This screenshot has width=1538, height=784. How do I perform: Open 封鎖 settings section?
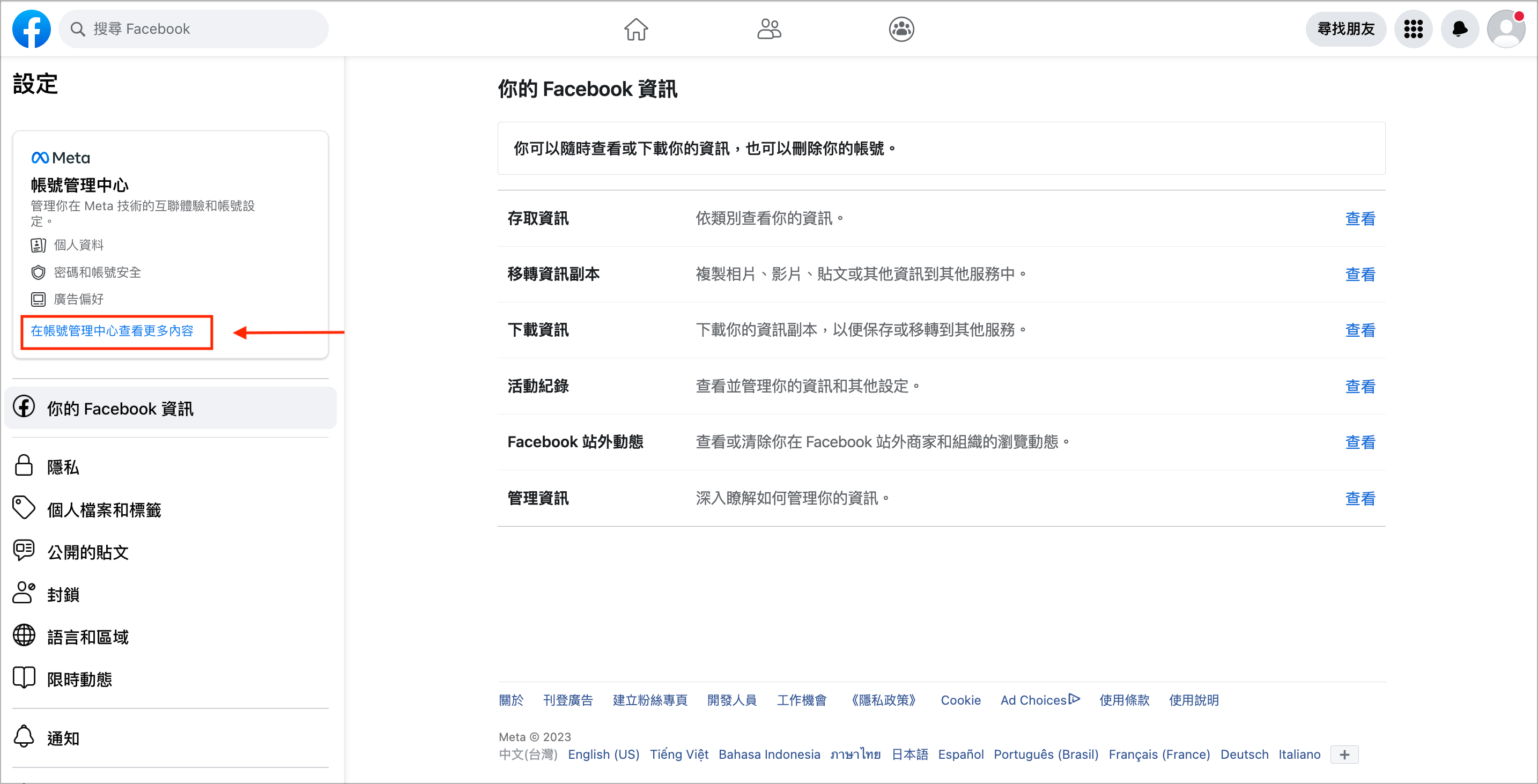[x=170, y=594]
